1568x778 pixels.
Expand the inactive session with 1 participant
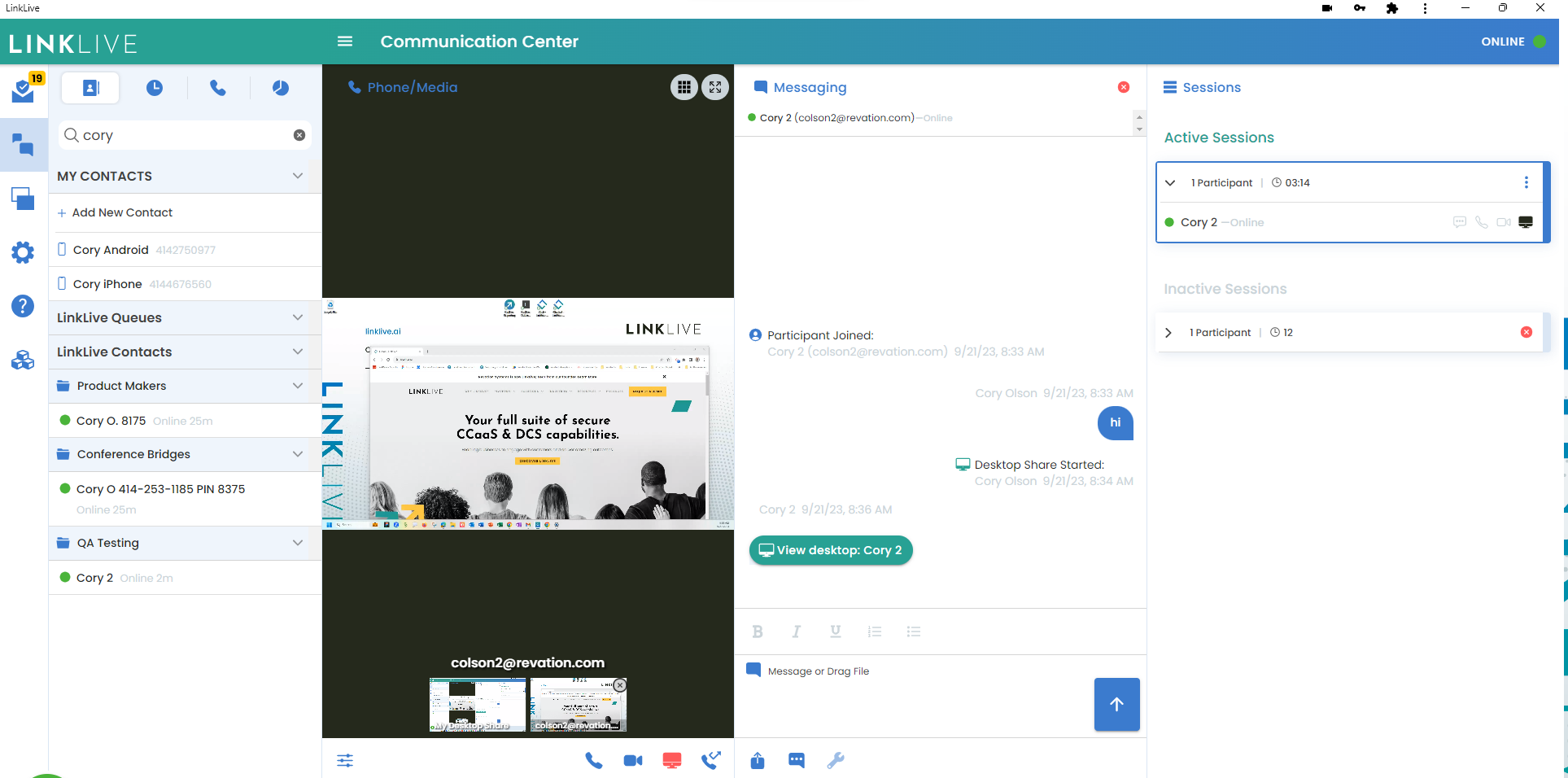point(1168,333)
